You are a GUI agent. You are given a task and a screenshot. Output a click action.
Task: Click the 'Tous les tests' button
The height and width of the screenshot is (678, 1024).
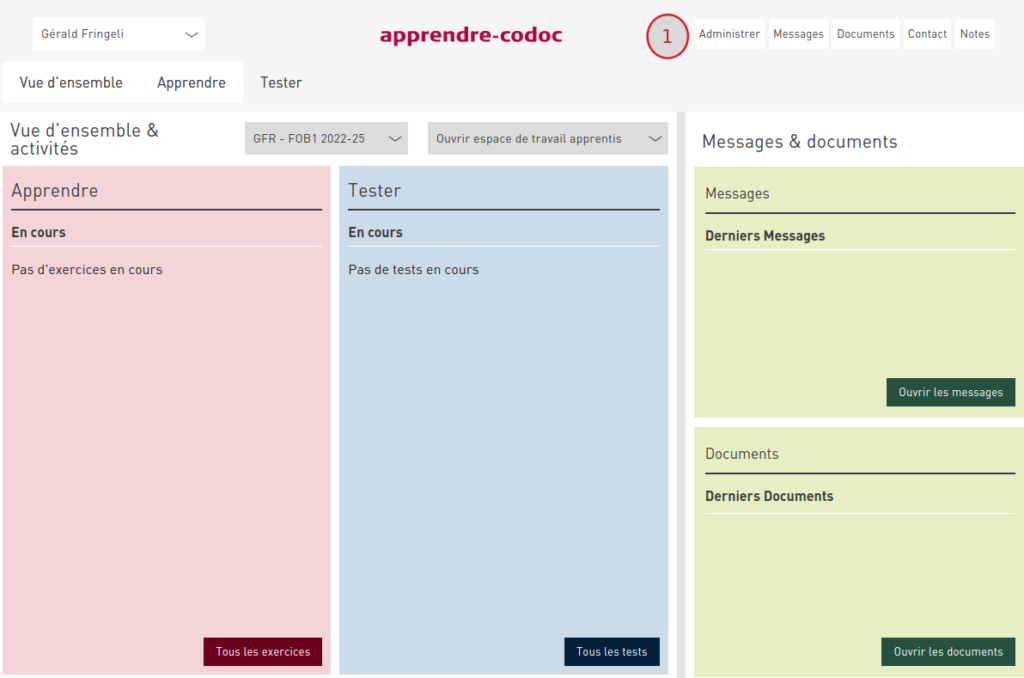[611, 652]
